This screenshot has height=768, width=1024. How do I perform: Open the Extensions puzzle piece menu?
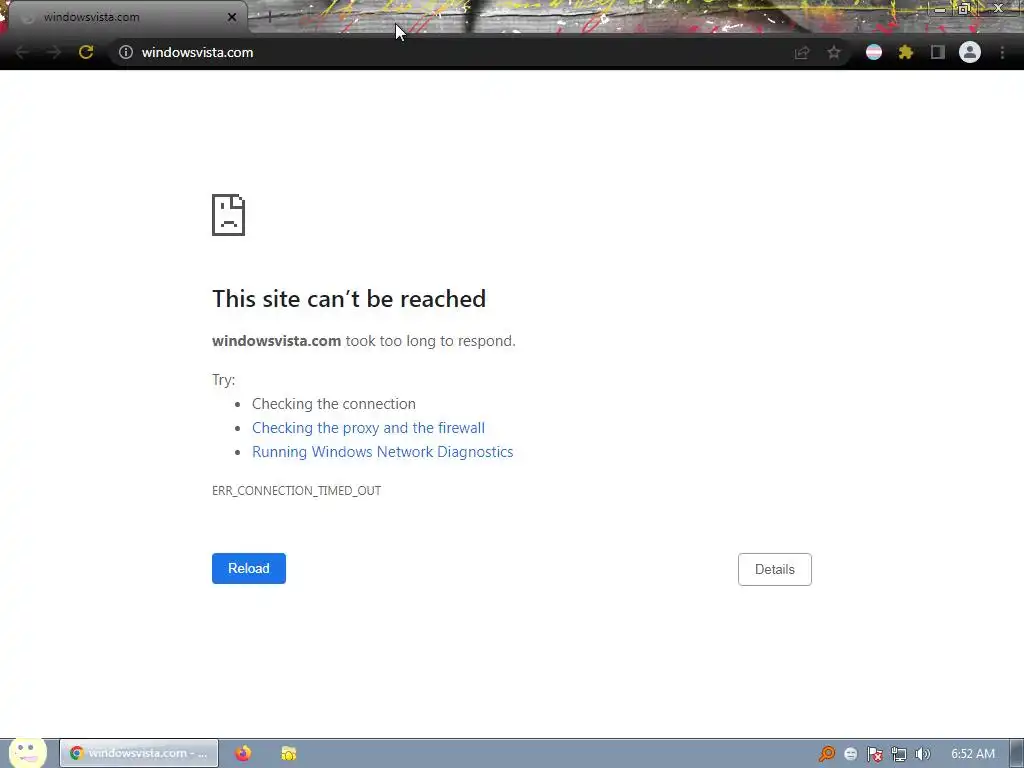coord(906,52)
